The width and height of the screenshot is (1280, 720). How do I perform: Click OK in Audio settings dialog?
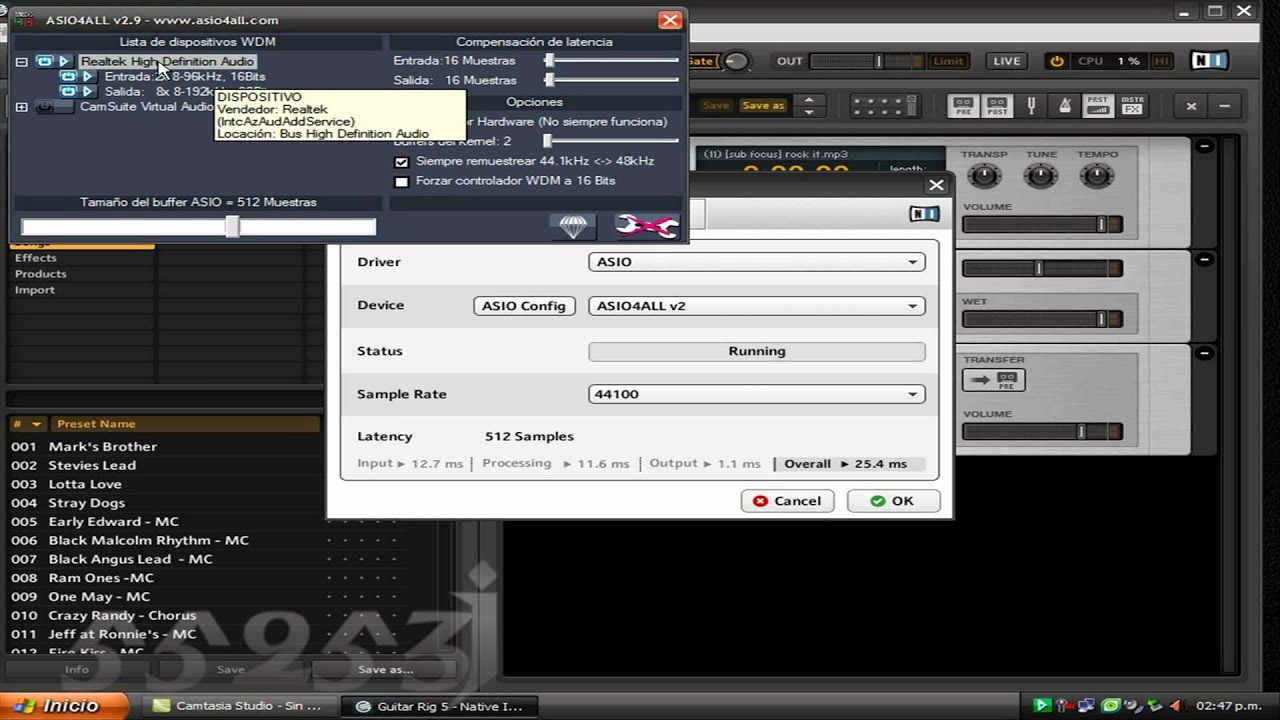click(x=893, y=501)
